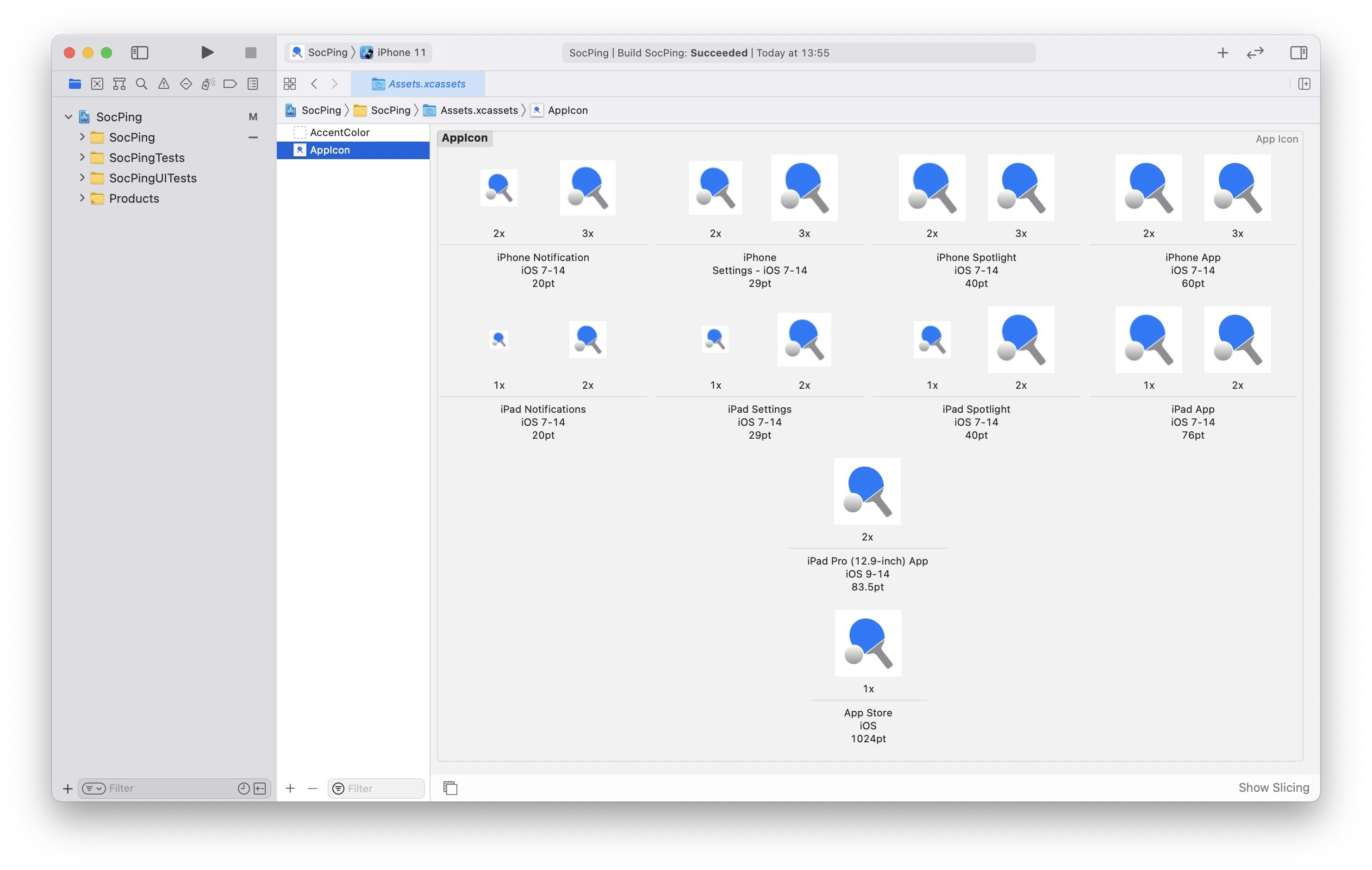Image resolution: width=1372 pixels, height=870 pixels.
Task: Toggle the navigator sidebar visibility
Action: click(x=140, y=52)
